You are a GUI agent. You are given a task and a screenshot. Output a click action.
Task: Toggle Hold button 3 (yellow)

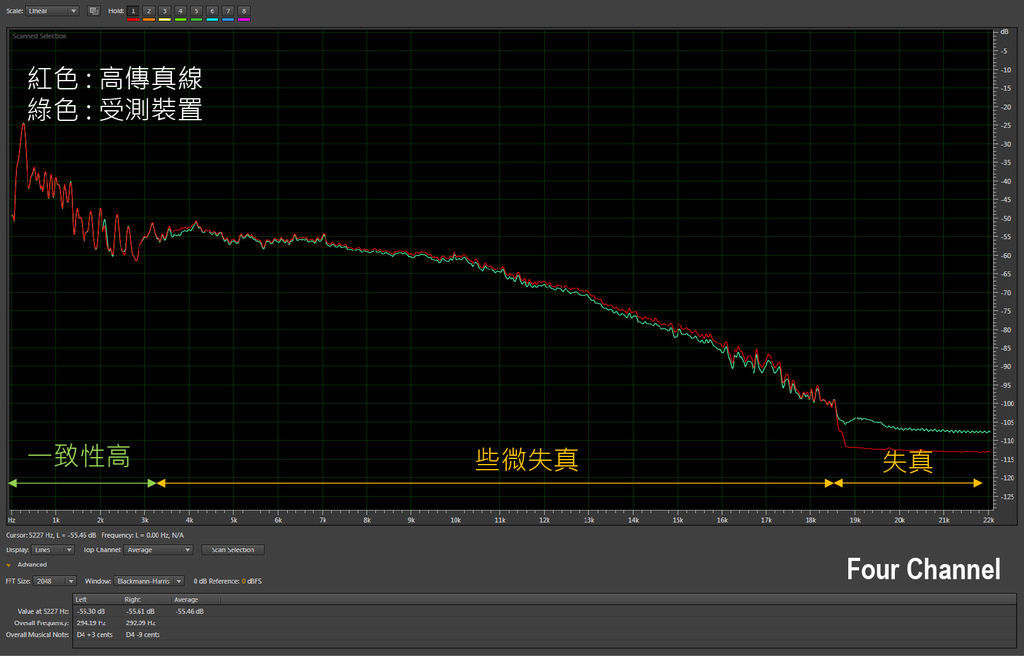click(x=165, y=11)
